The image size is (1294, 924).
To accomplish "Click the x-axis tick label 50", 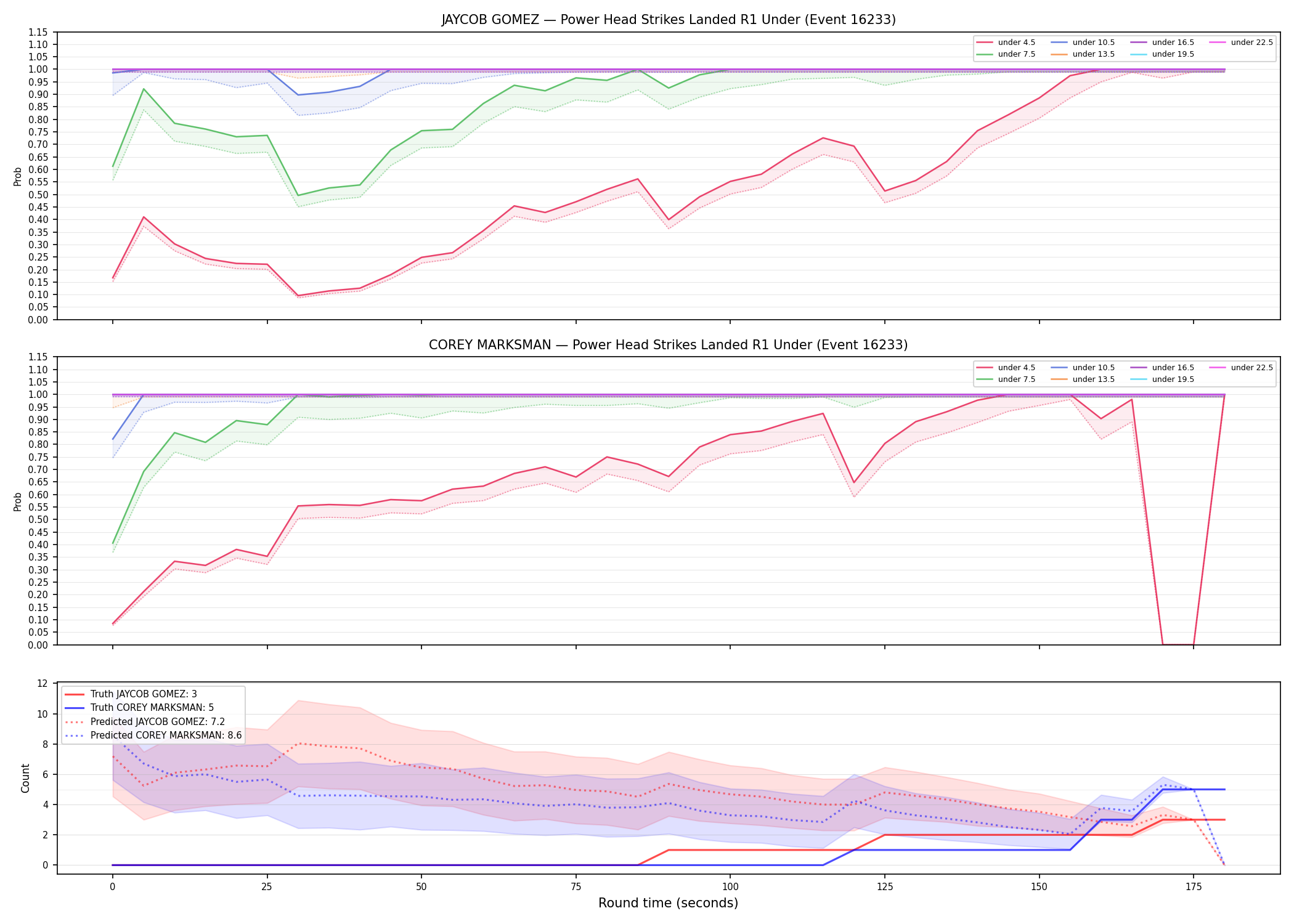I will point(421,886).
